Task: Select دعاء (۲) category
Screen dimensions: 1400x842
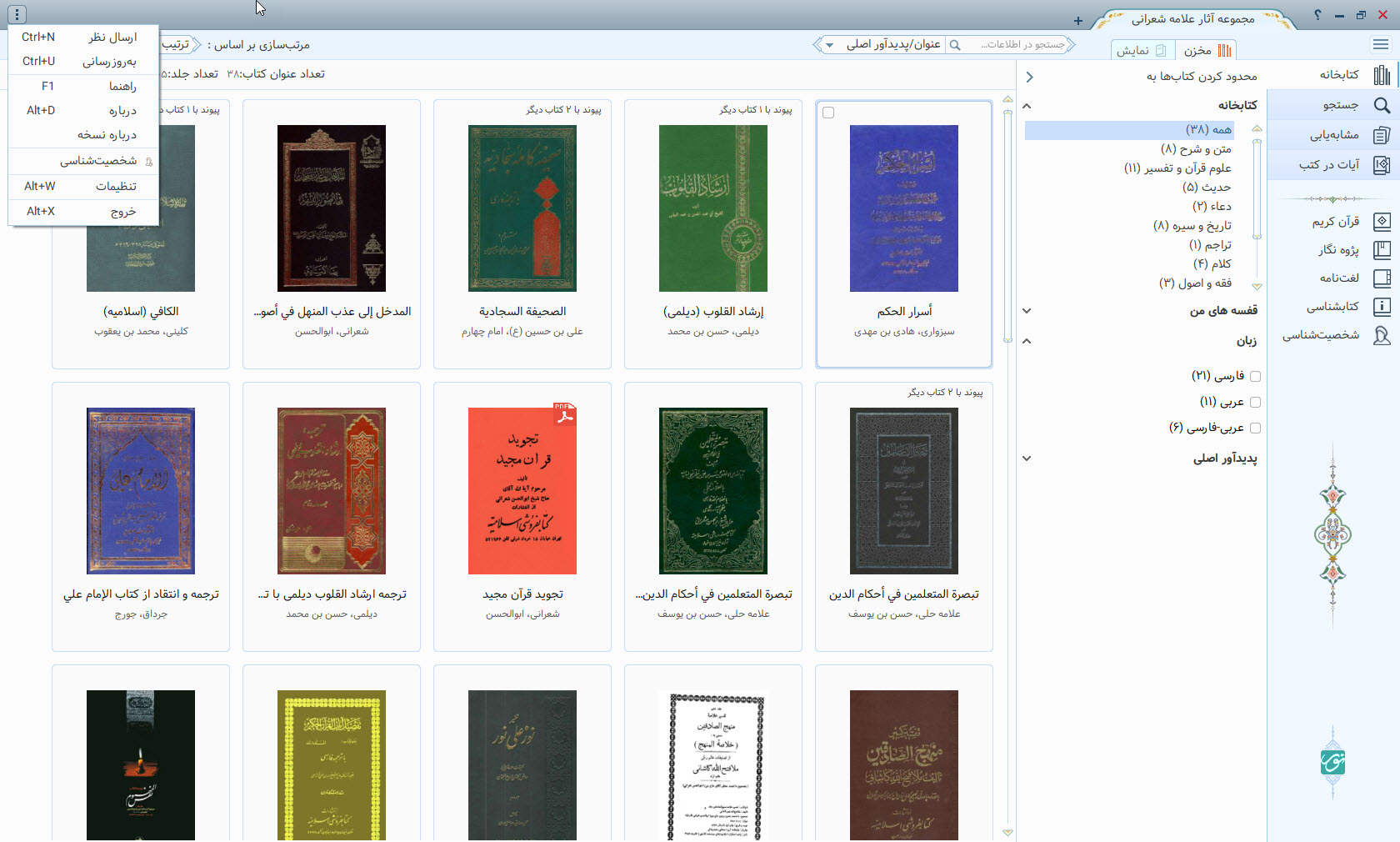Action: tap(1212, 207)
